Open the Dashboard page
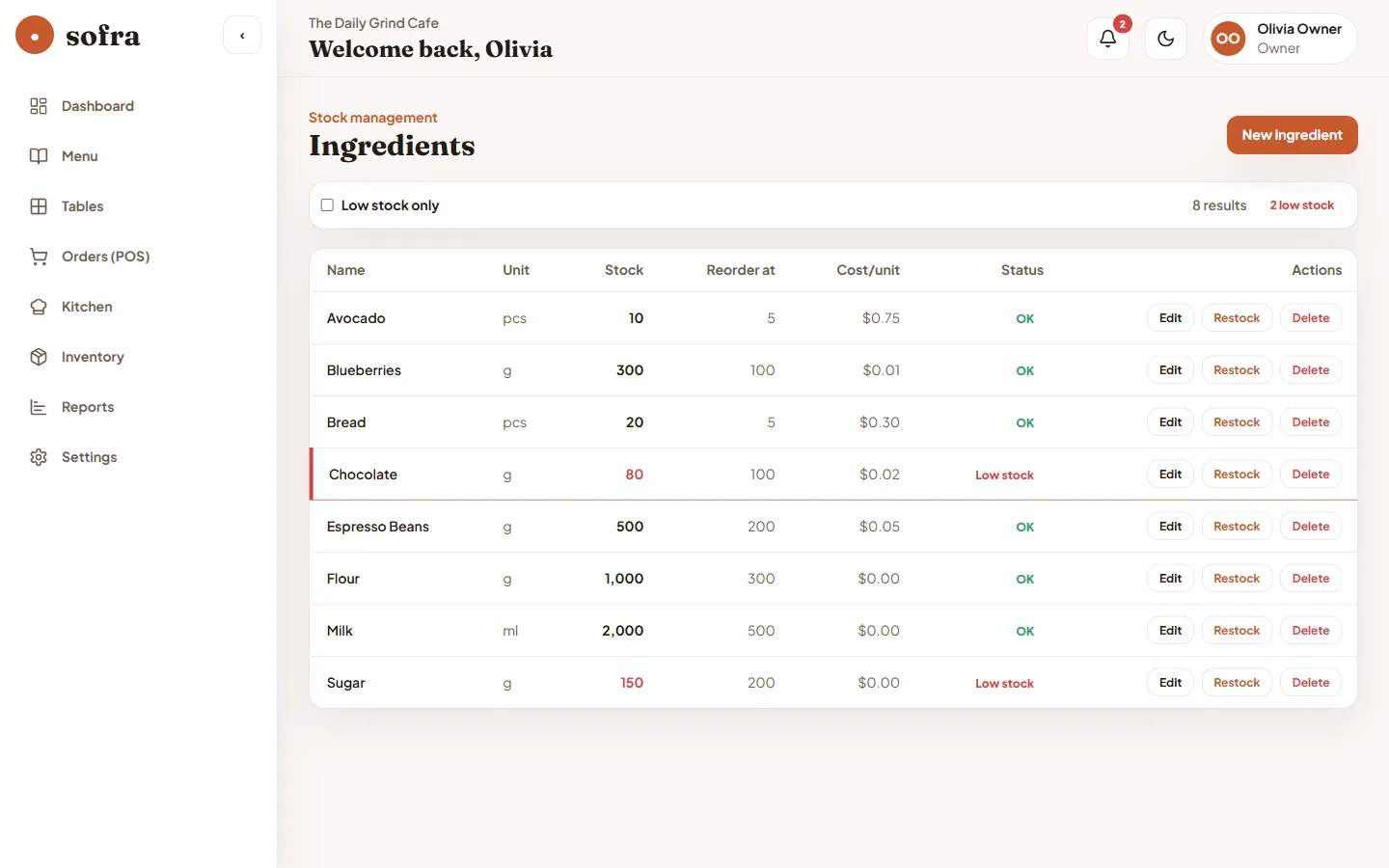 click(x=139, y=106)
